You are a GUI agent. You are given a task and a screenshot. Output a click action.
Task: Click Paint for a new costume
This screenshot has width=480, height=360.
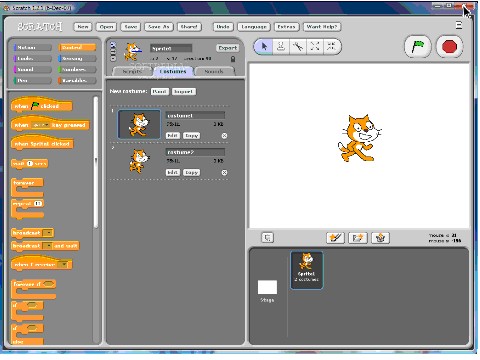point(160,91)
